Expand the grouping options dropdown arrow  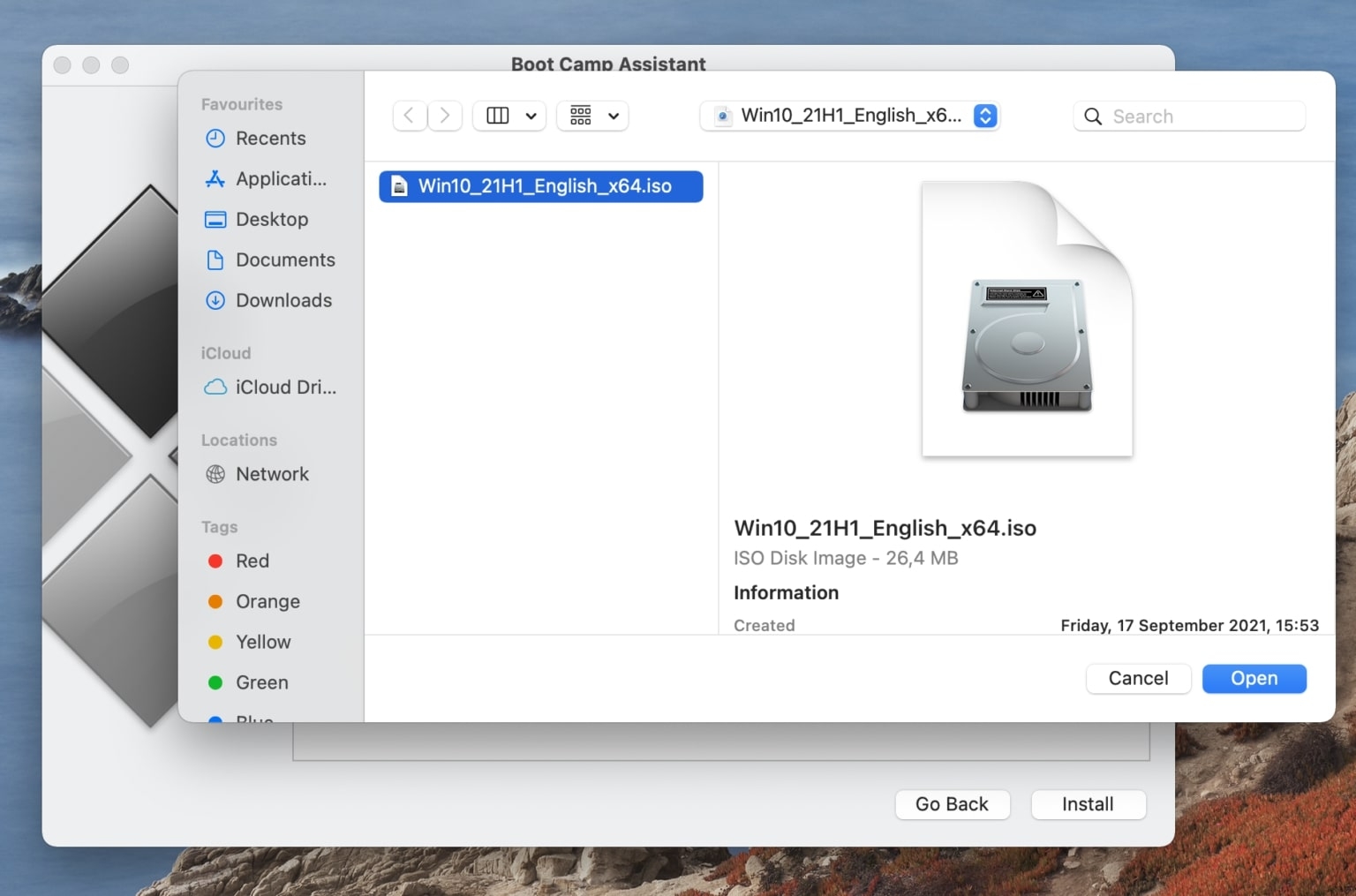614,117
